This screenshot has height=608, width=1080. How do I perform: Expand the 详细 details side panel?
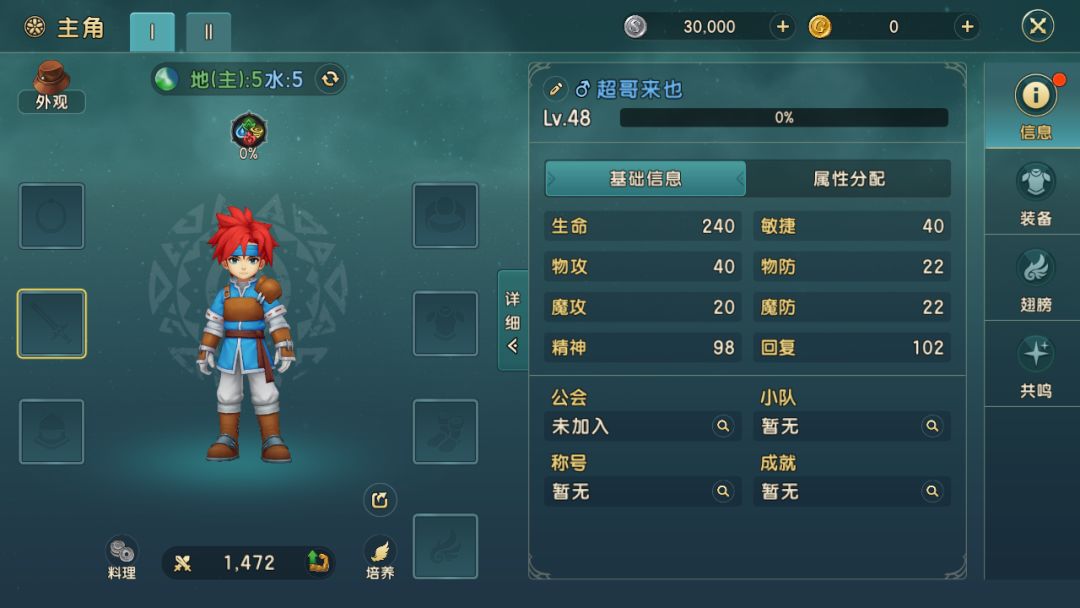tap(512, 320)
